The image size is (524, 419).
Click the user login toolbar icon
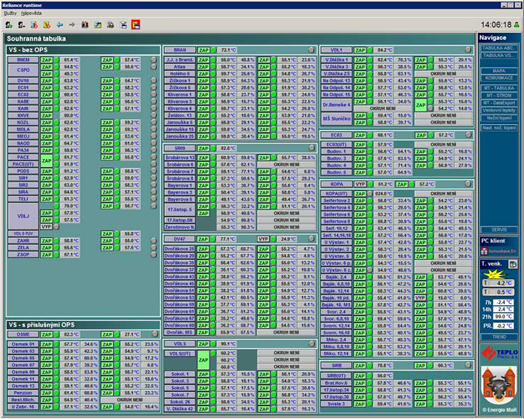(x=9, y=25)
